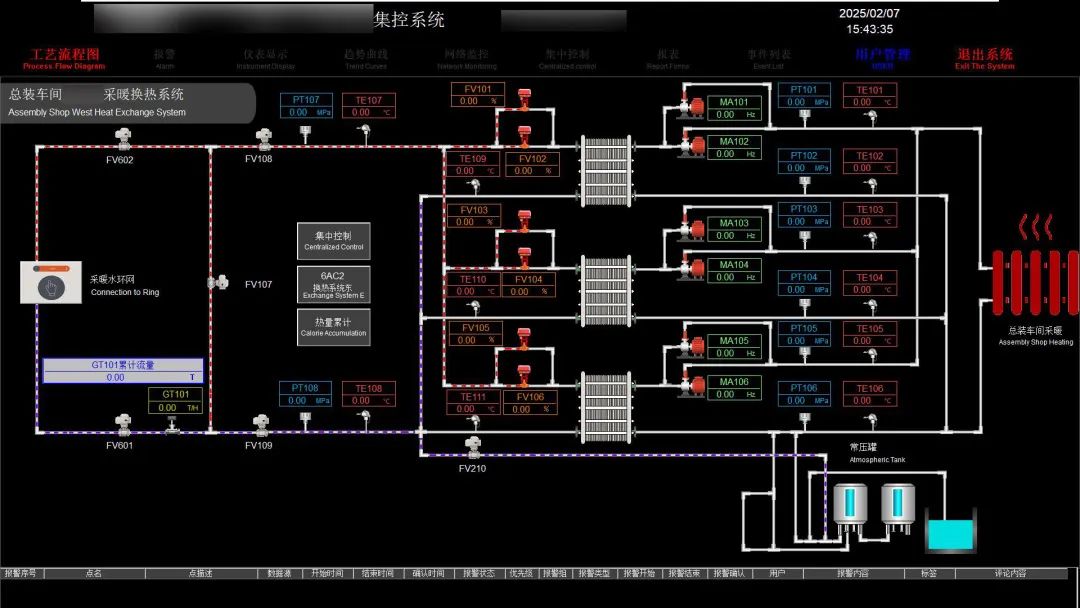Click Exit The System
The image size is (1080, 608).
[984, 59]
